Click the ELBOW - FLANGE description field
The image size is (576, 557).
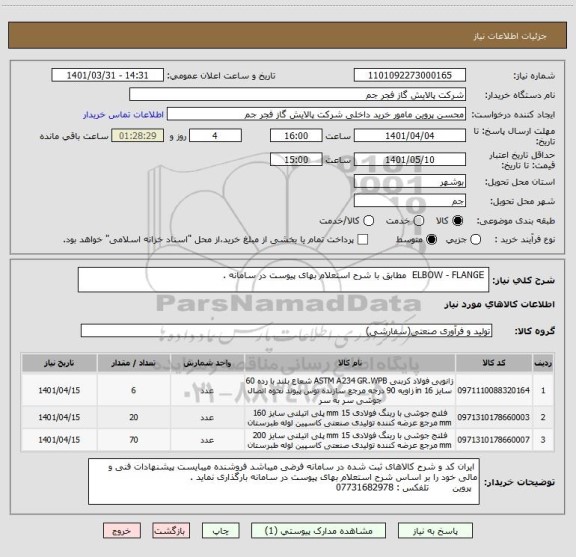click(x=283, y=280)
